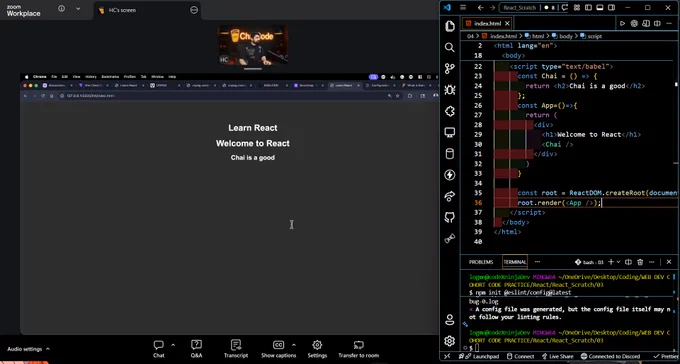Click the presenter video thumbnail
680x364 pixels.
253,46
